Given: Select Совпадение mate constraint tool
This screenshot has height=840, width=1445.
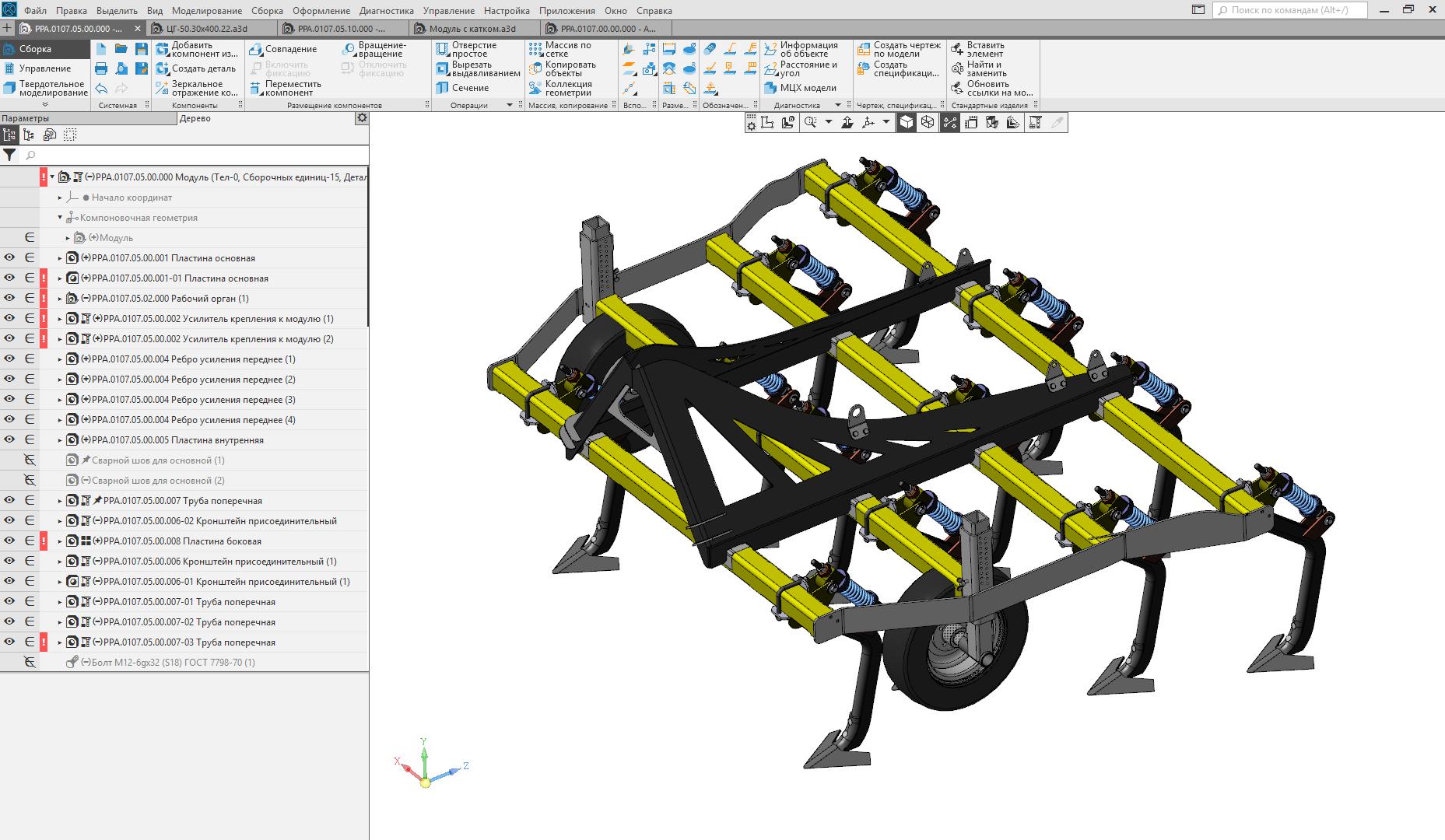Looking at the screenshot, I should coord(283,49).
